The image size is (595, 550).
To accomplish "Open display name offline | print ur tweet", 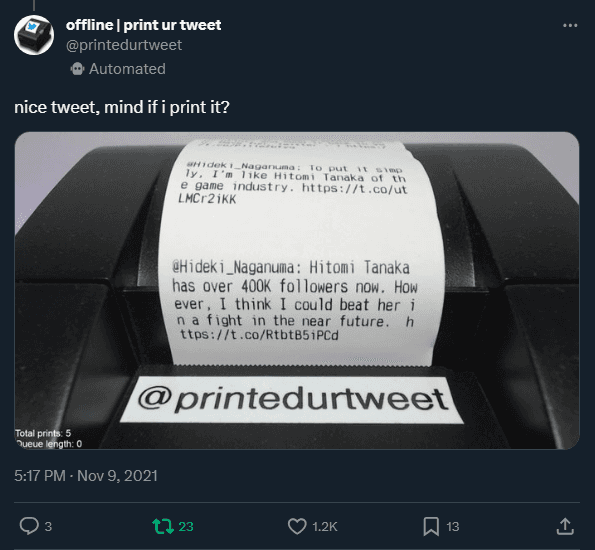I will [x=143, y=25].
